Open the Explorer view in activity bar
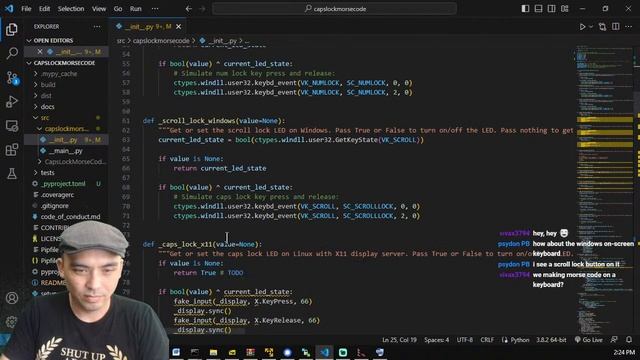640x360 pixels. (x=12, y=29)
